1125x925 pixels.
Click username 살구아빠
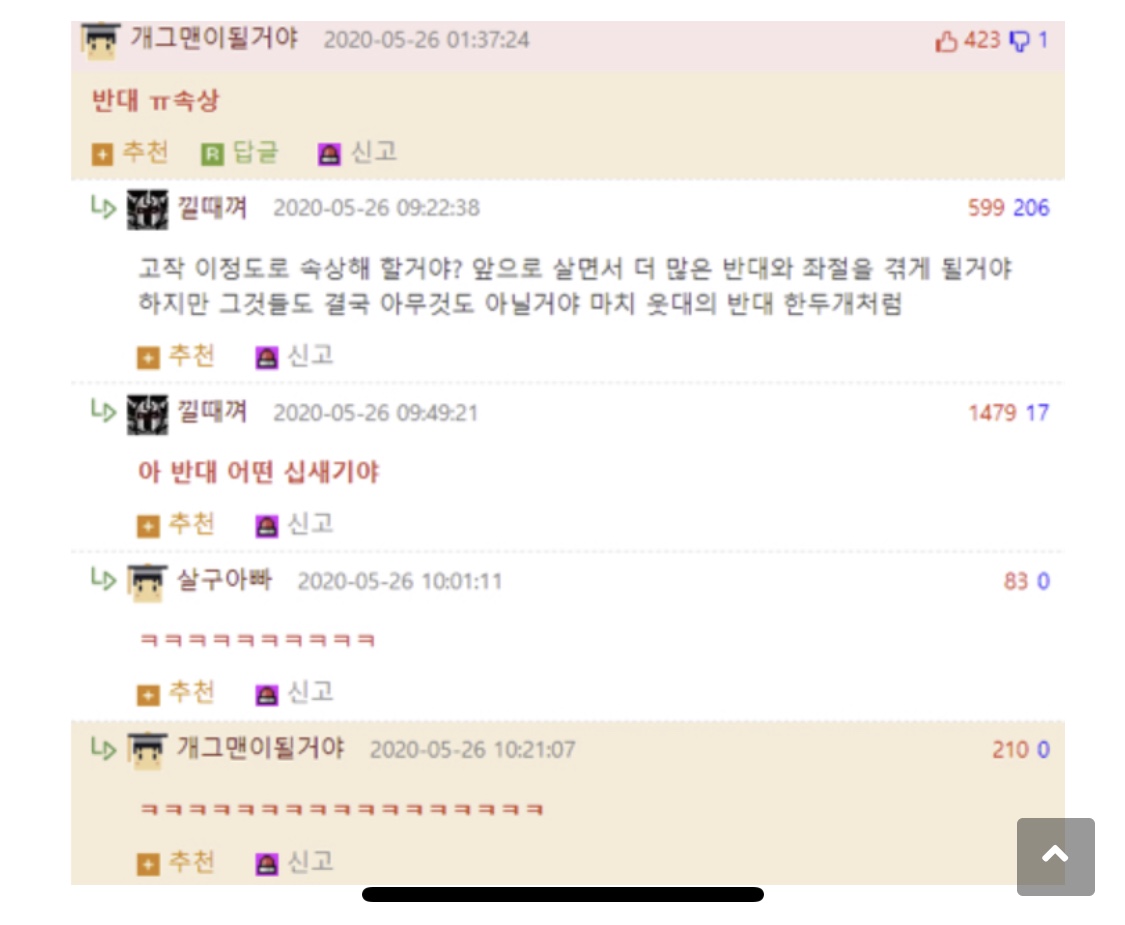pos(225,579)
